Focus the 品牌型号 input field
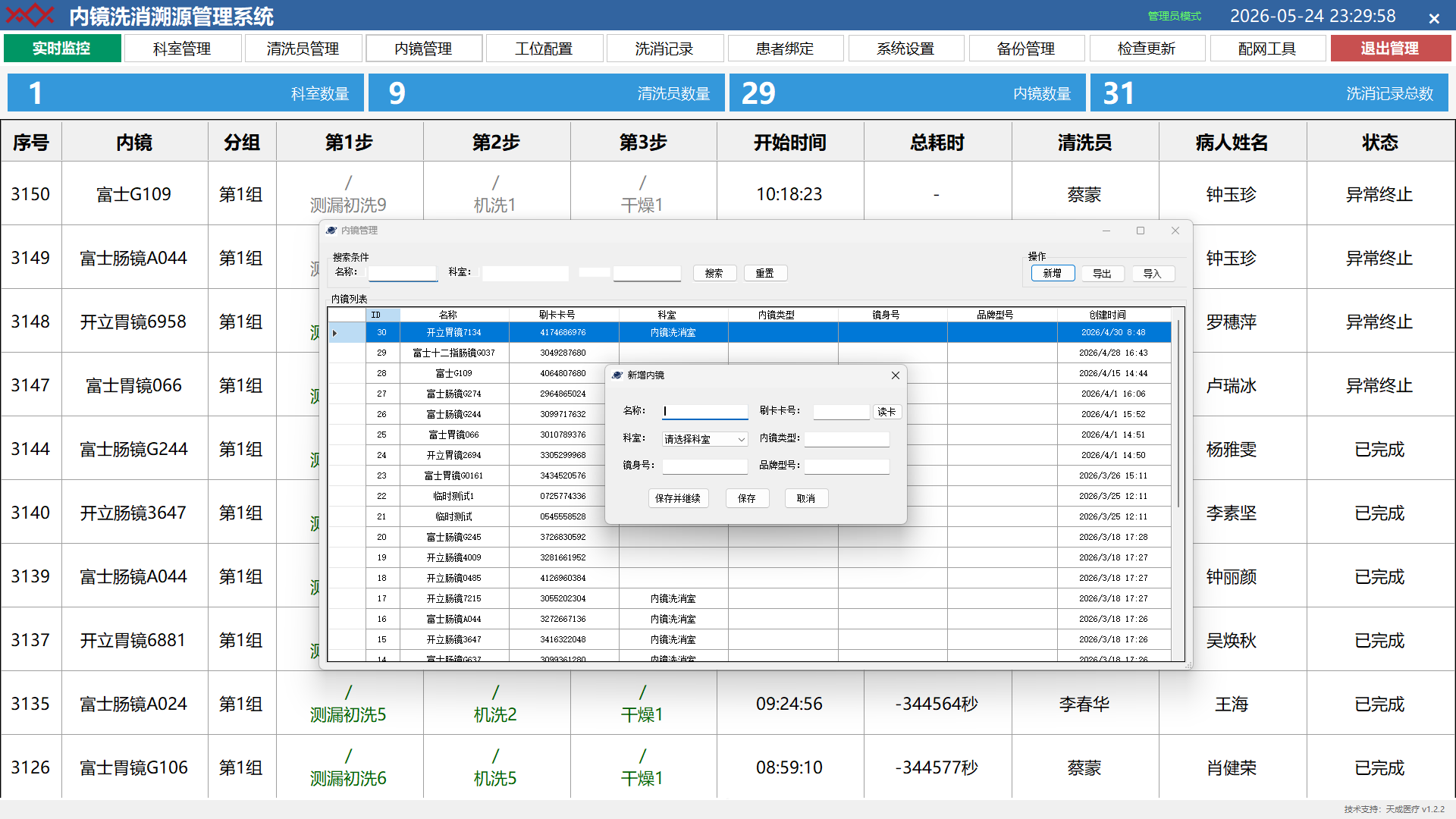The height and width of the screenshot is (819, 1456). [847, 466]
